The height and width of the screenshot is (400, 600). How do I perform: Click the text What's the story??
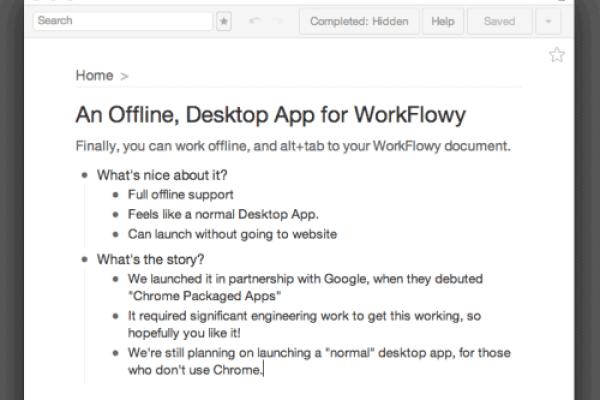pyautogui.click(x=150, y=260)
